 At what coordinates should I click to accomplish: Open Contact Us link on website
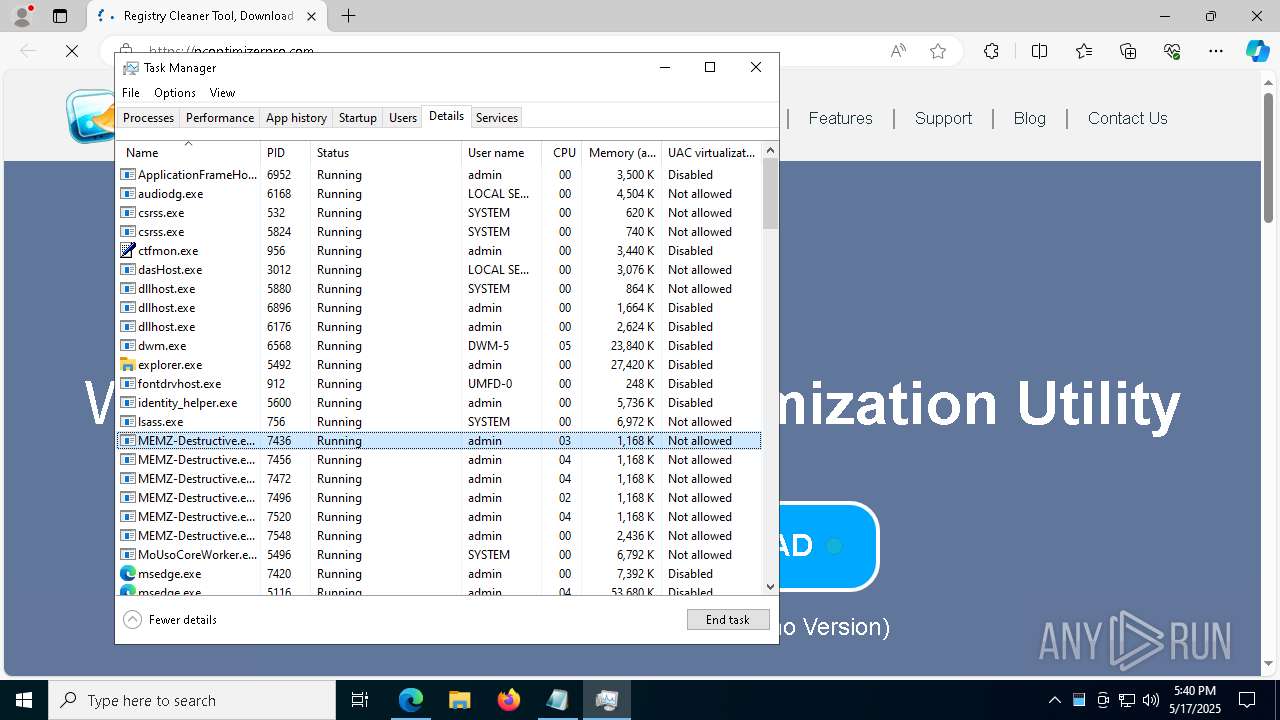click(1127, 118)
